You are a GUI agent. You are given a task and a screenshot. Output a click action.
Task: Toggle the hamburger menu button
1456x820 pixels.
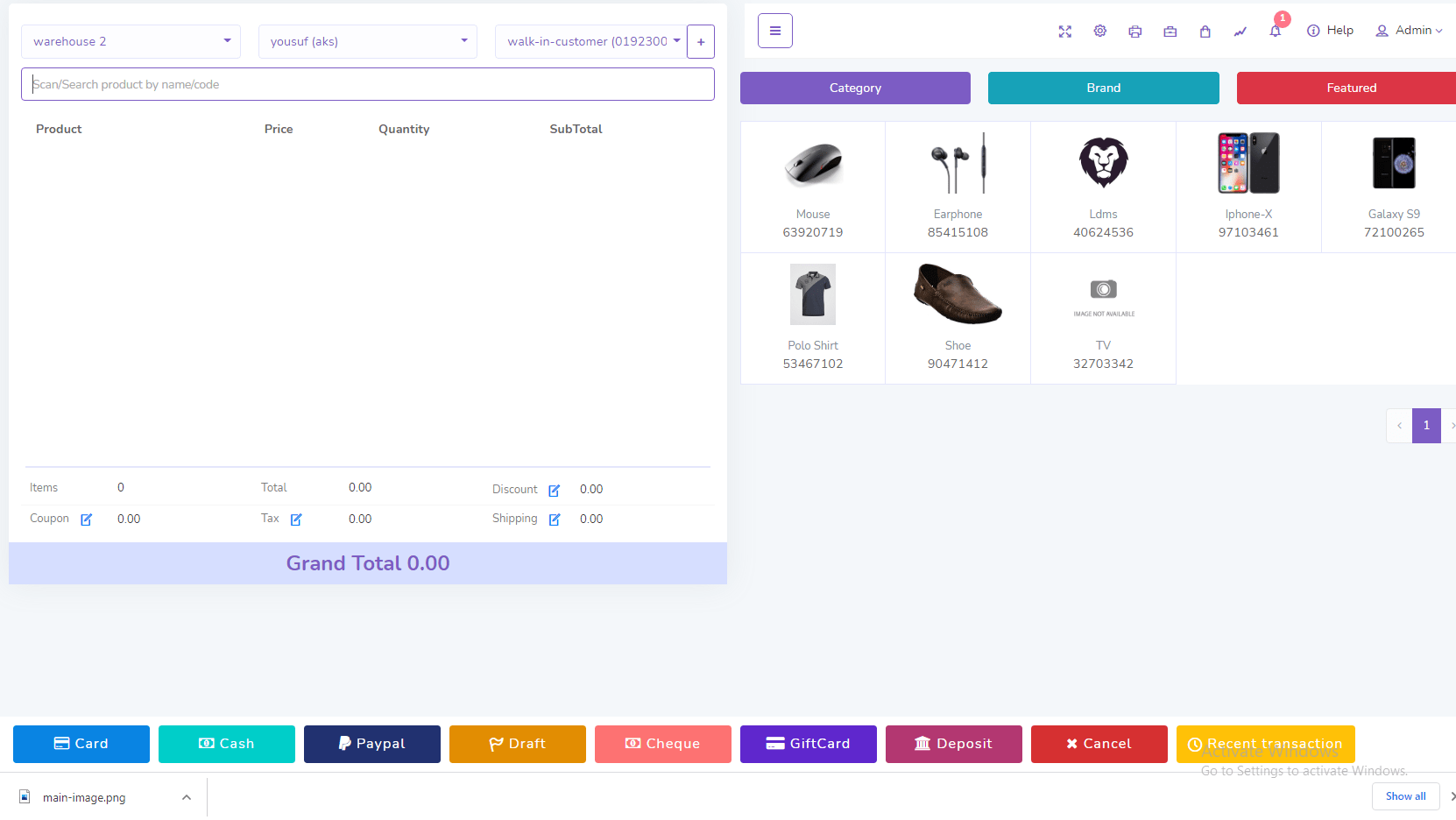tap(774, 31)
